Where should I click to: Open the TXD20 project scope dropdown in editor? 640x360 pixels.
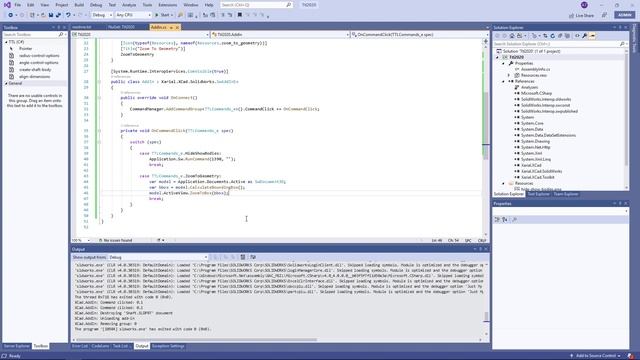(140, 35)
